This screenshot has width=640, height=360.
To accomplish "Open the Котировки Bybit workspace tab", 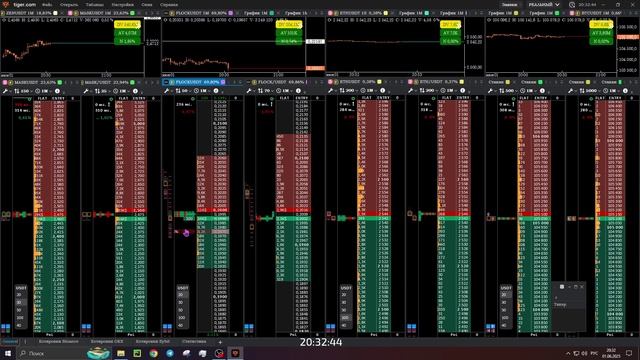I will click(x=152, y=341).
